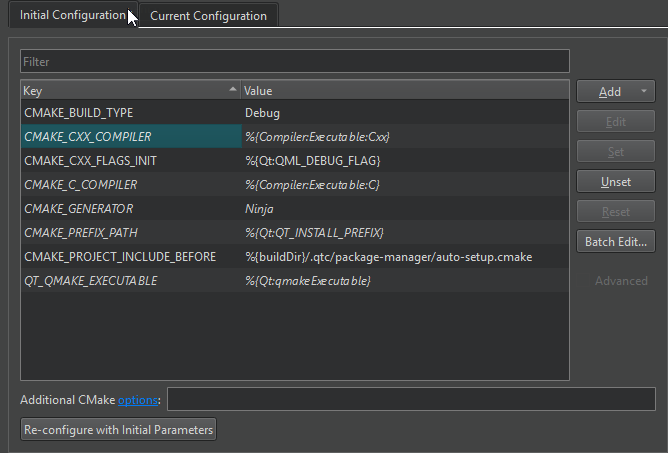This screenshot has width=668, height=453.
Task: Click Re-configure with Initial Parameters
Action: tap(118, 430)
